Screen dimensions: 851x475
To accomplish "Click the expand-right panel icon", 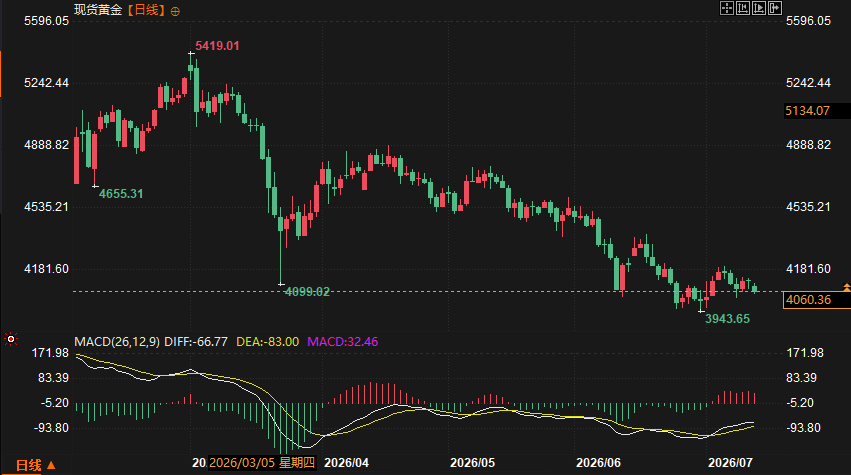I will [x=775, y=8].
